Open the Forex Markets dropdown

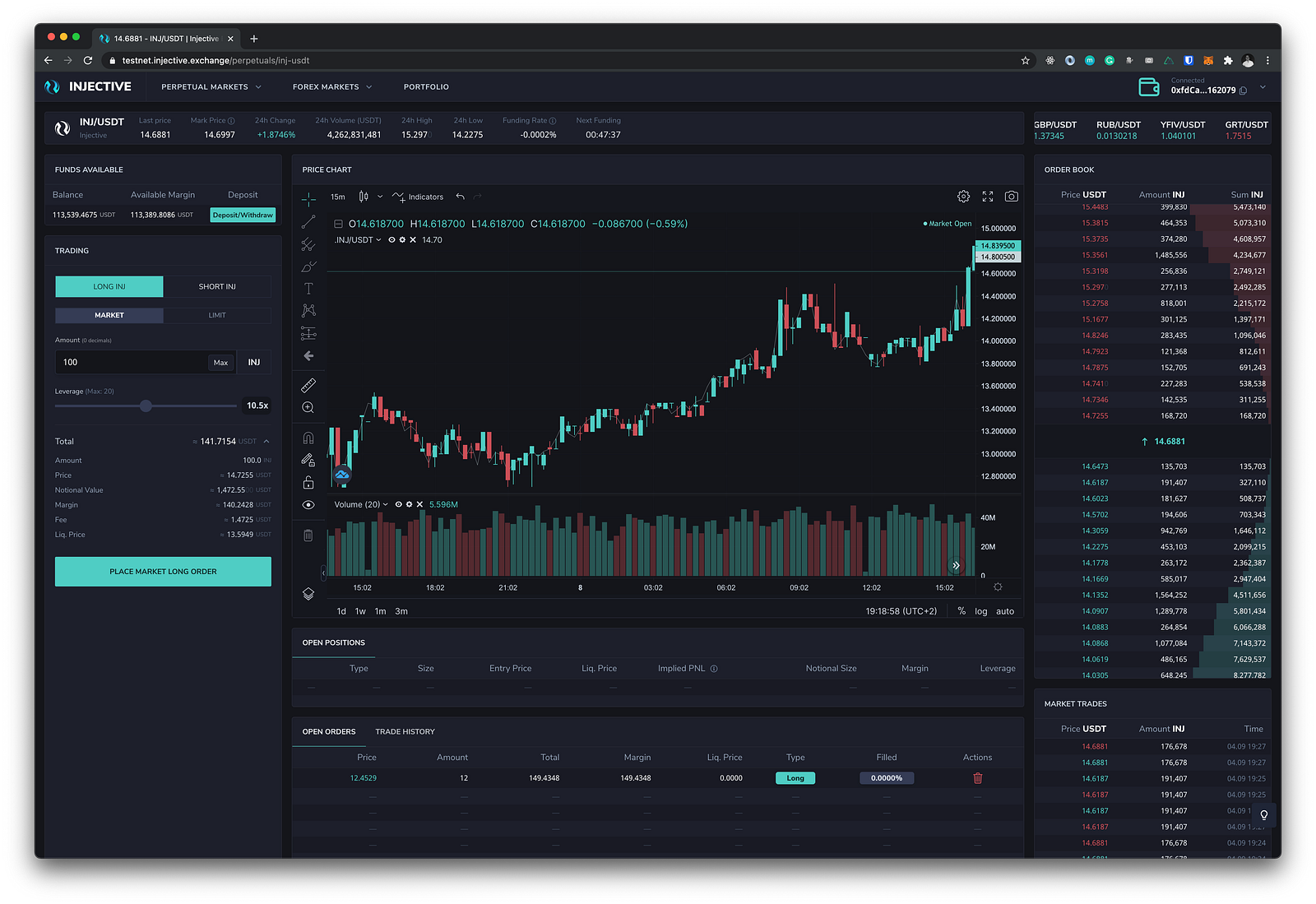point(332,87)
